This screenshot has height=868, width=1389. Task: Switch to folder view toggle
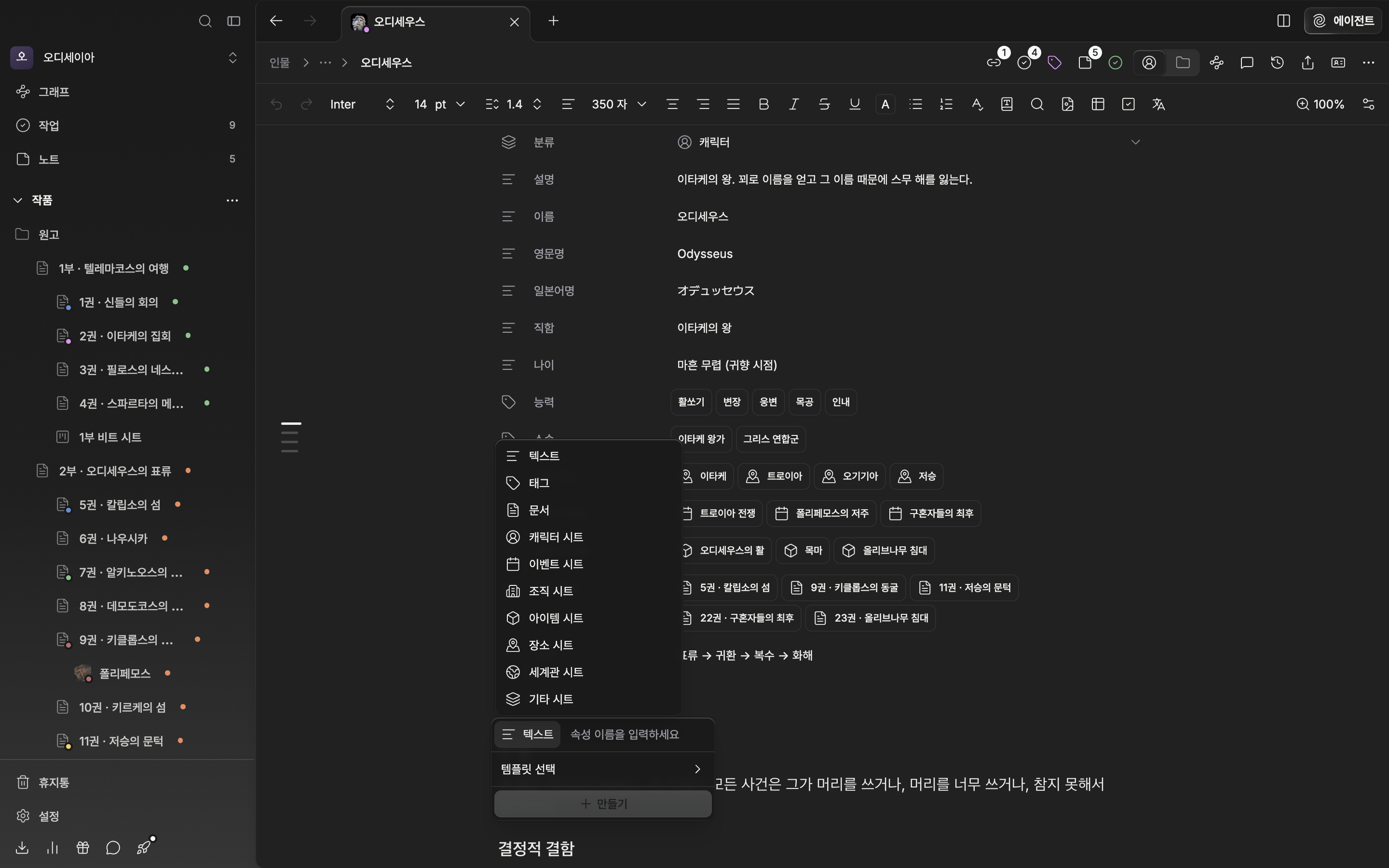click(x=1183, y=63)
